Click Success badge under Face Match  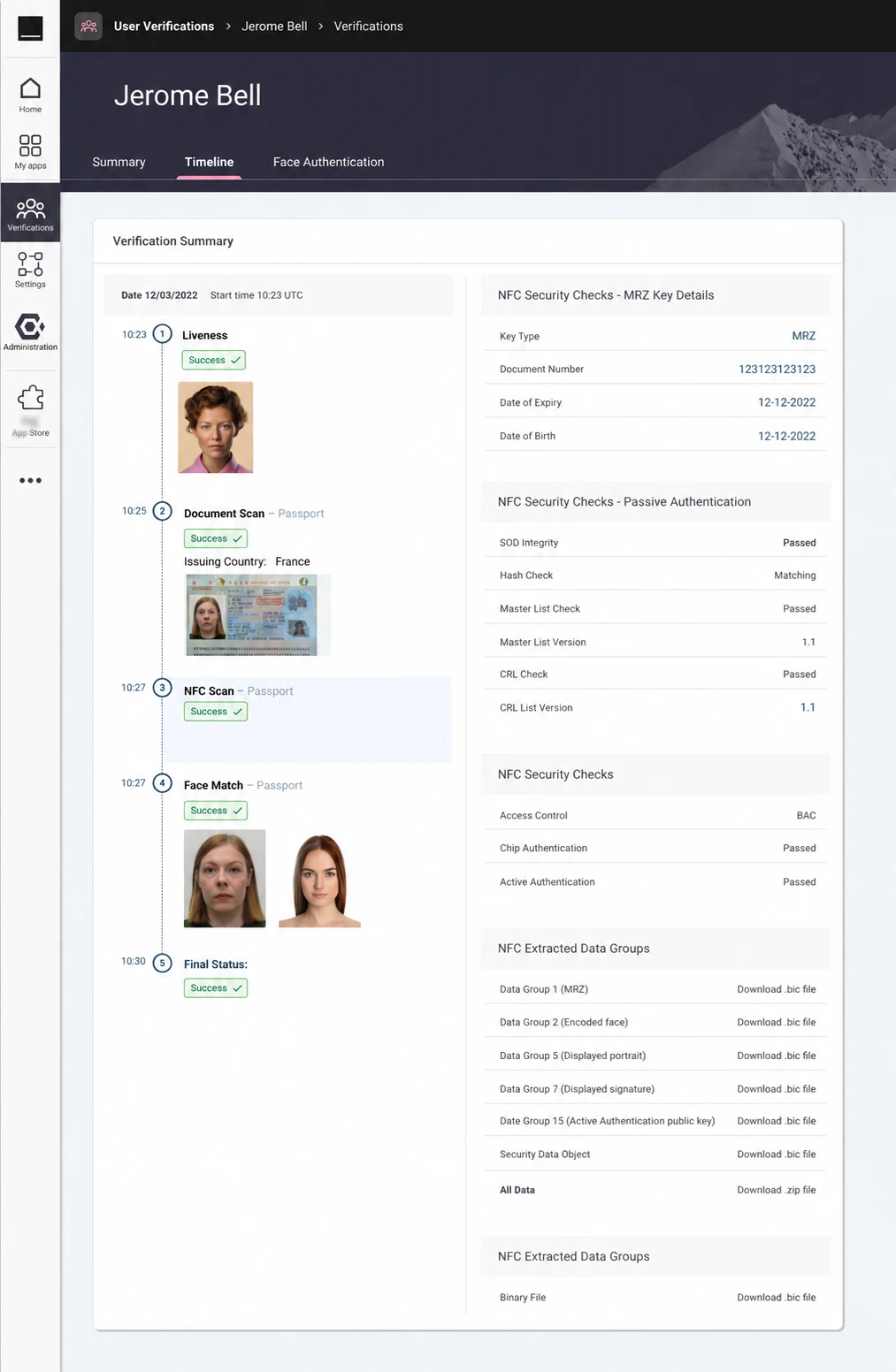click(x=215, y=811)
